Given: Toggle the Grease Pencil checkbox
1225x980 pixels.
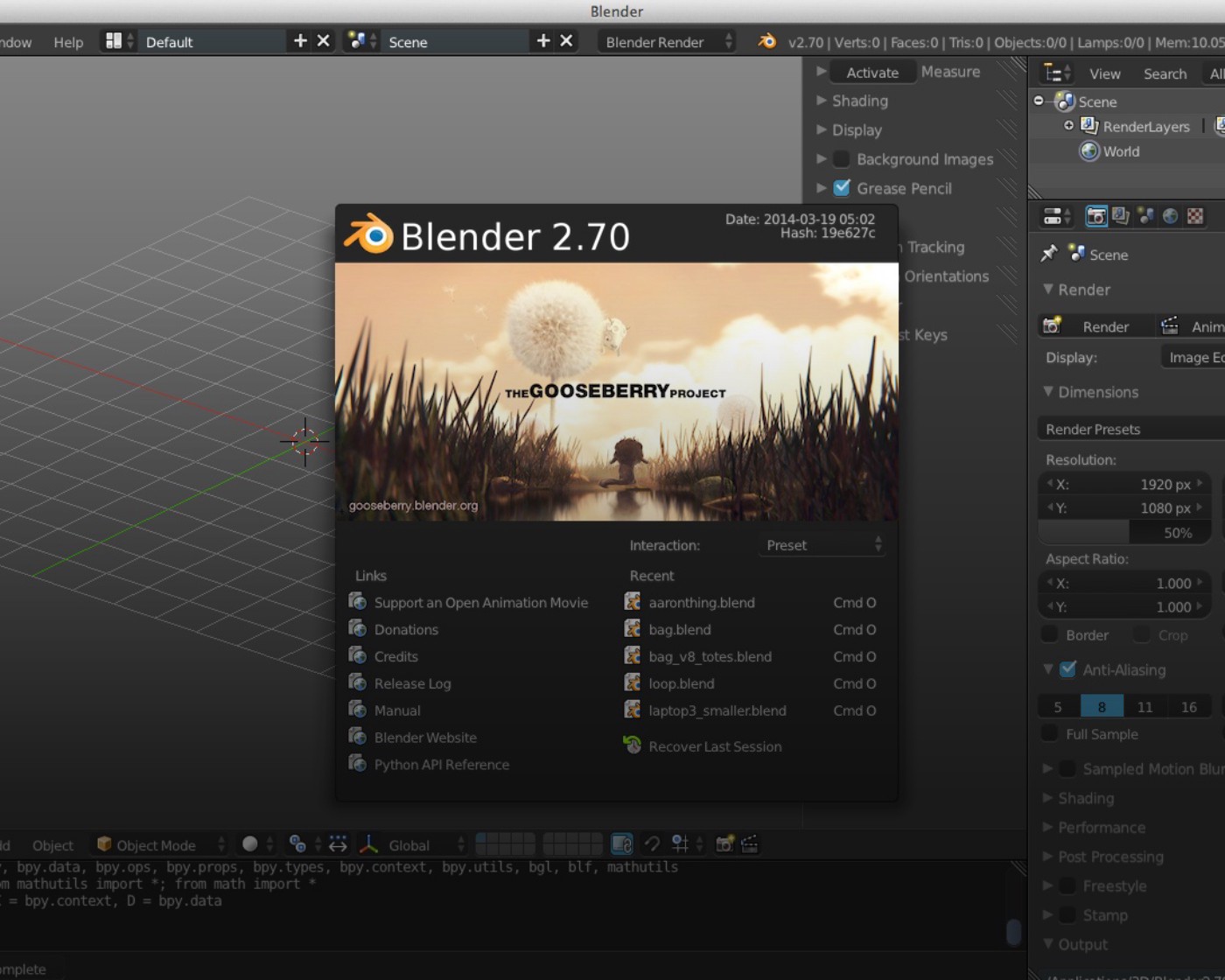Looking at the screenshot, I should click(842, 188).
